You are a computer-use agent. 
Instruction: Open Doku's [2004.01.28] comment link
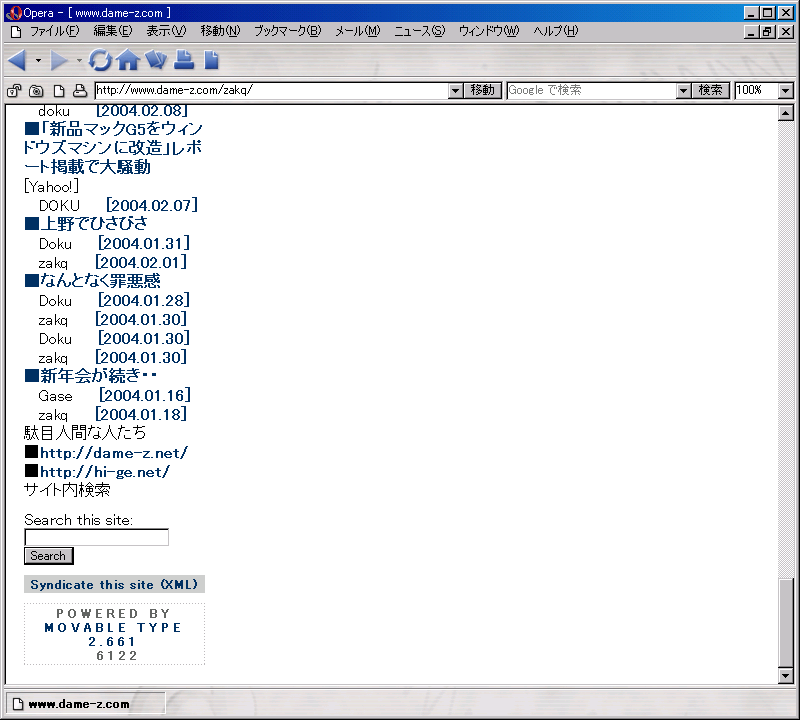[144, 301]
